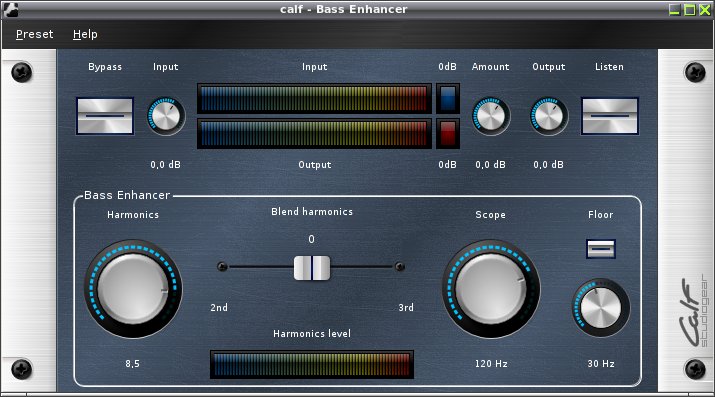Click the large Scope knob

pos(491,289)
